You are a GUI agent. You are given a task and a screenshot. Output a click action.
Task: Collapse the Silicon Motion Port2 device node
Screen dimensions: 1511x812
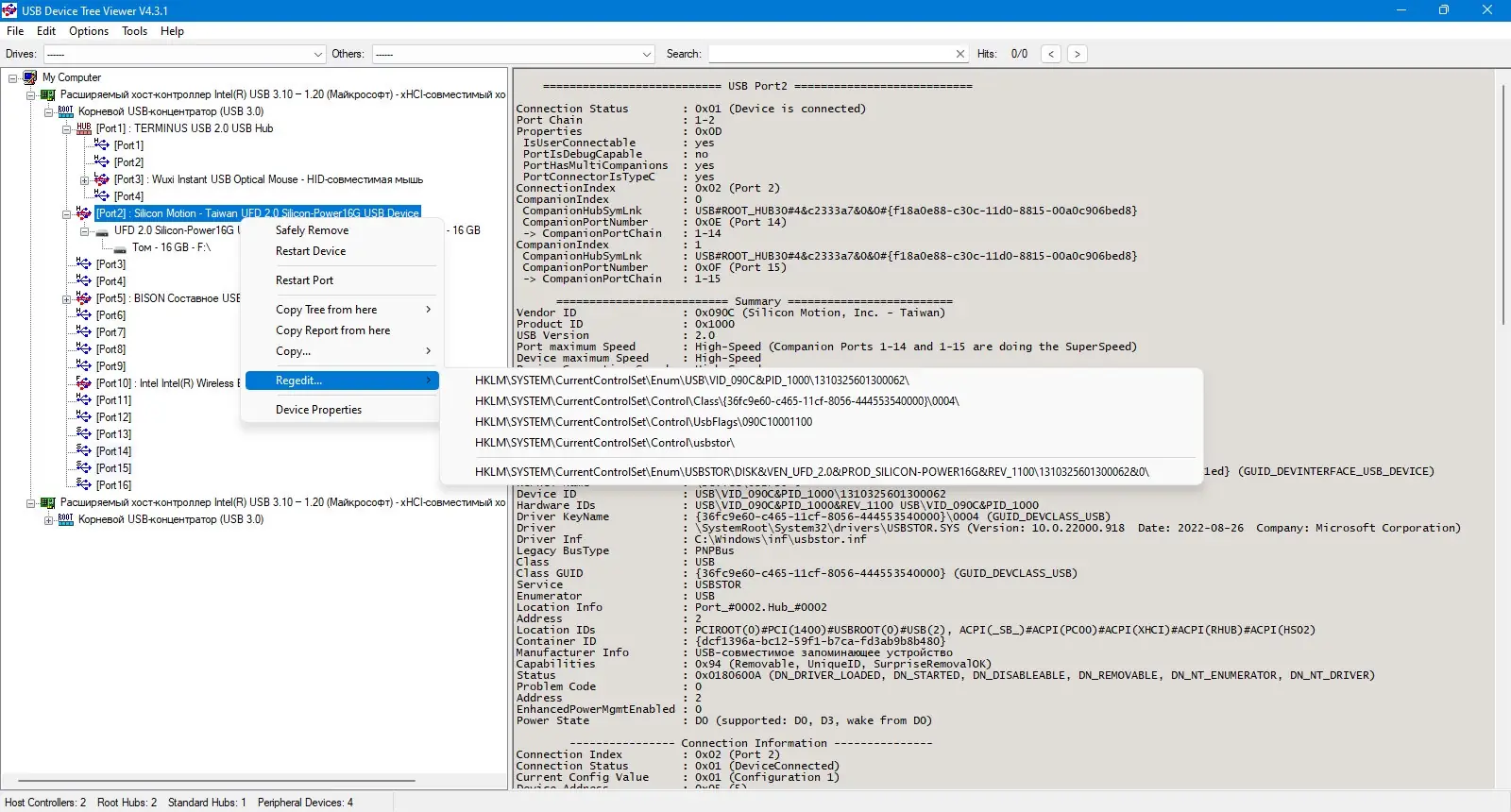66,214
